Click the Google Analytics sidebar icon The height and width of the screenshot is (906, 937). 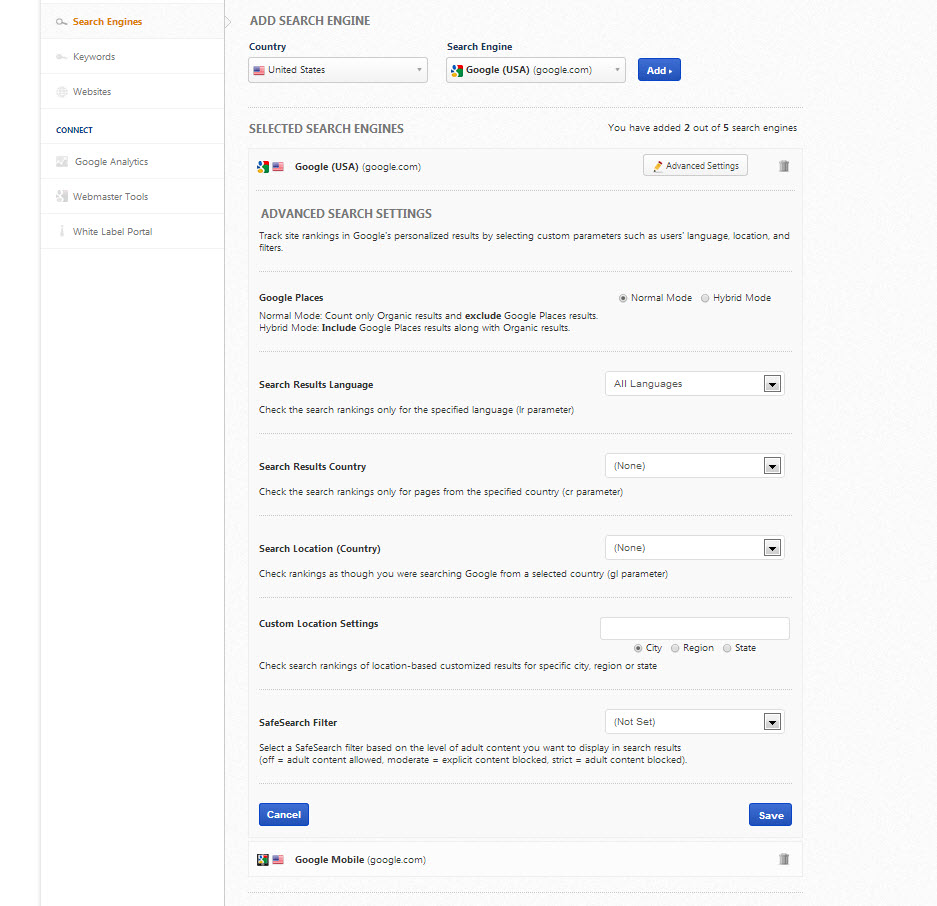coord(62,162)
